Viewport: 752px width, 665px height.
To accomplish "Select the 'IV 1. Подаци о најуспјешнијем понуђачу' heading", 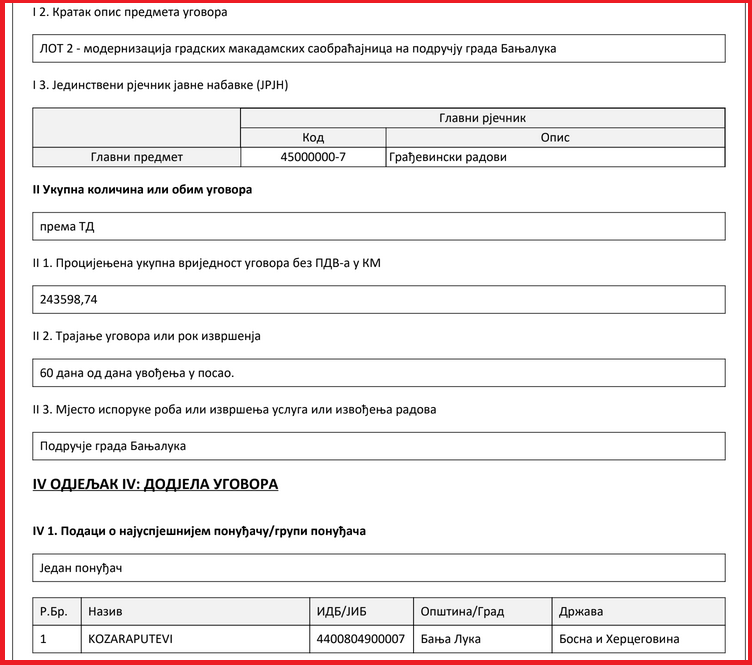I will click(x=199, y=531).
